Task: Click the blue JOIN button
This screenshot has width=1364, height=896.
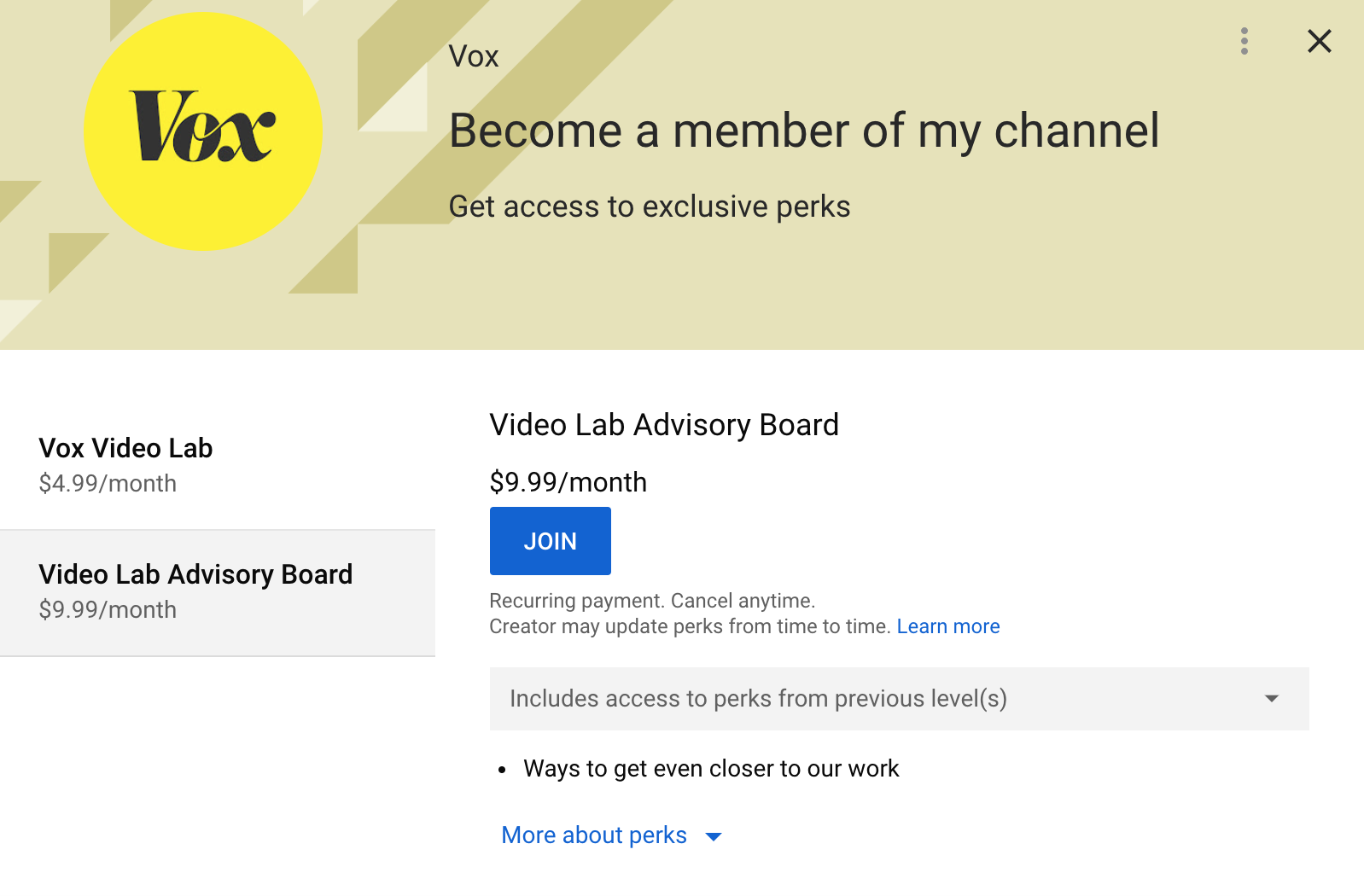Action: coord(551,541)
